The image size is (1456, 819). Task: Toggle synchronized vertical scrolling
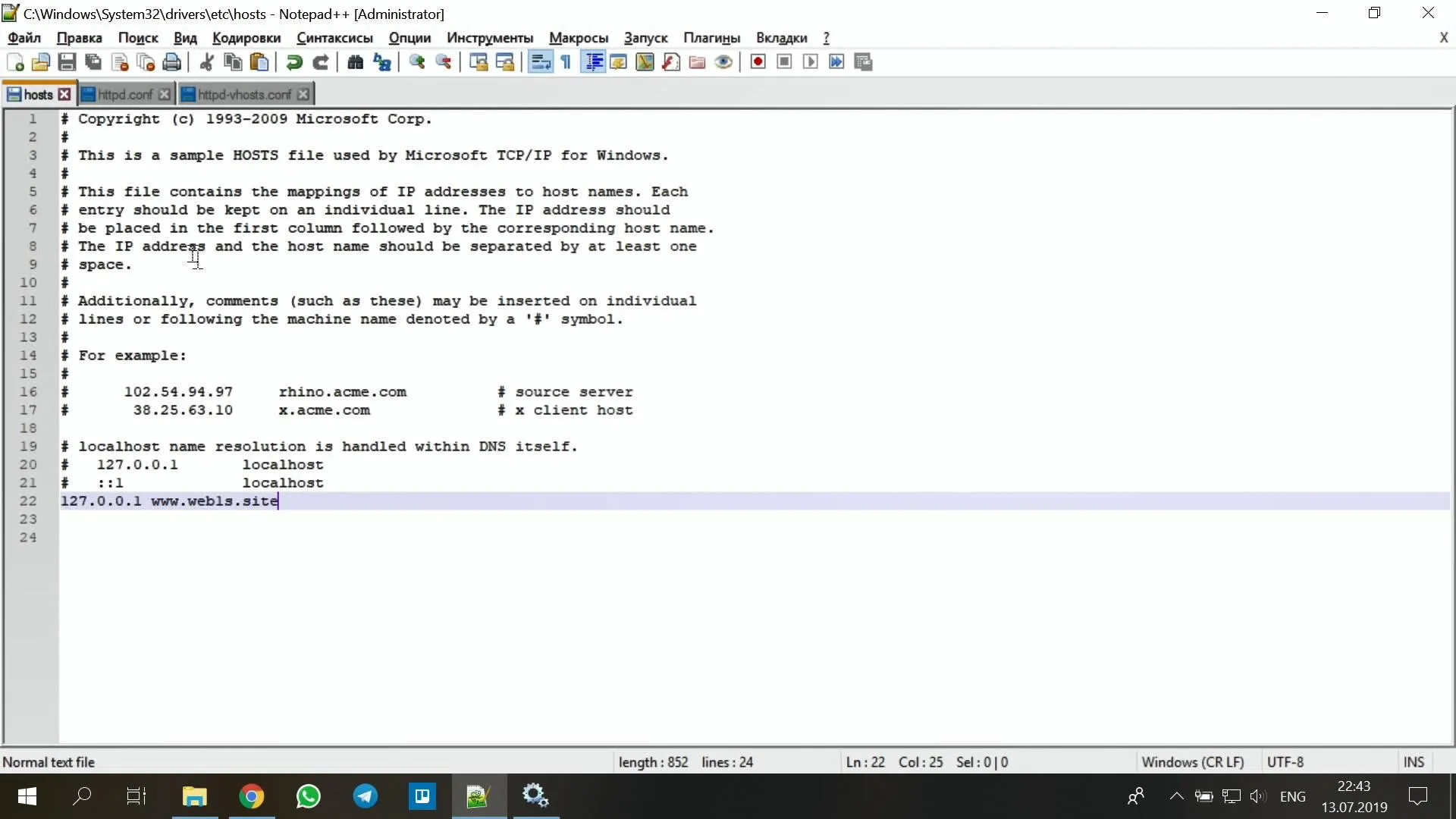[x=478, y=62]
